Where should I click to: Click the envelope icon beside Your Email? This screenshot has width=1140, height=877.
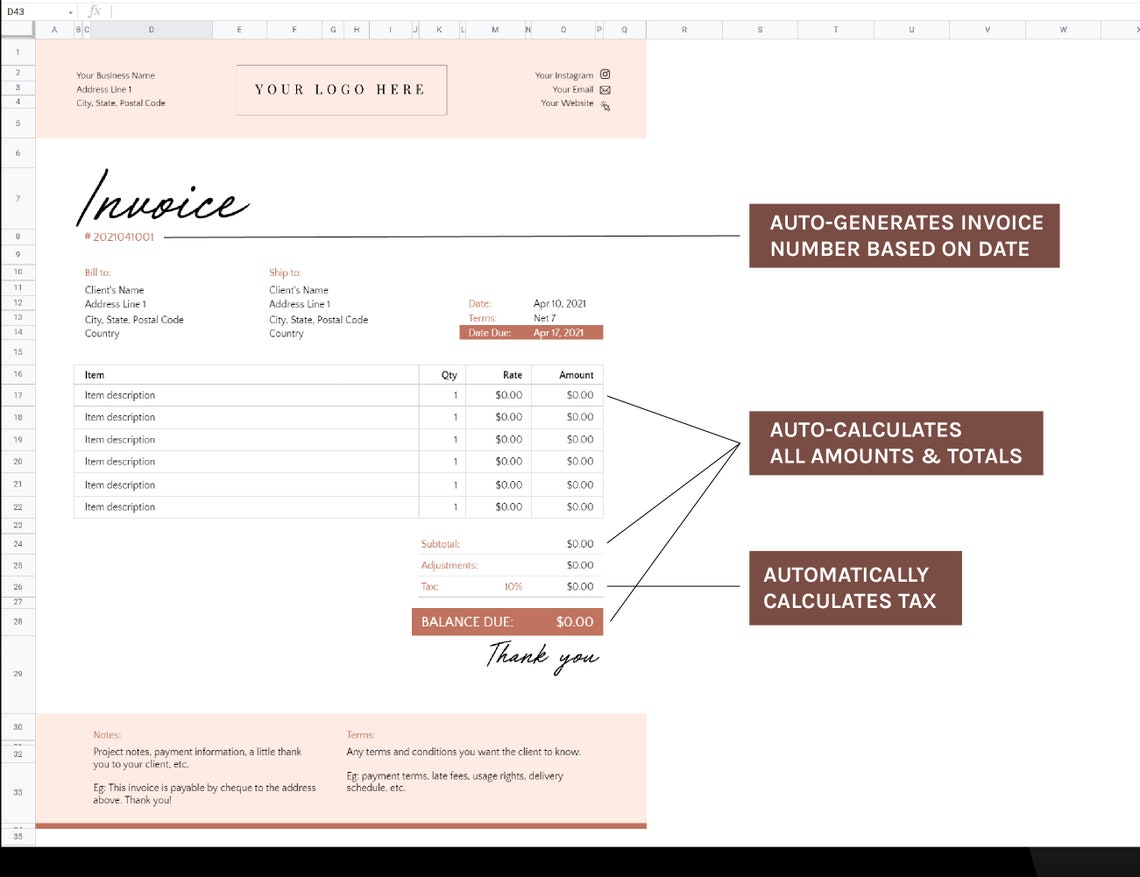[x=605, y=89]
